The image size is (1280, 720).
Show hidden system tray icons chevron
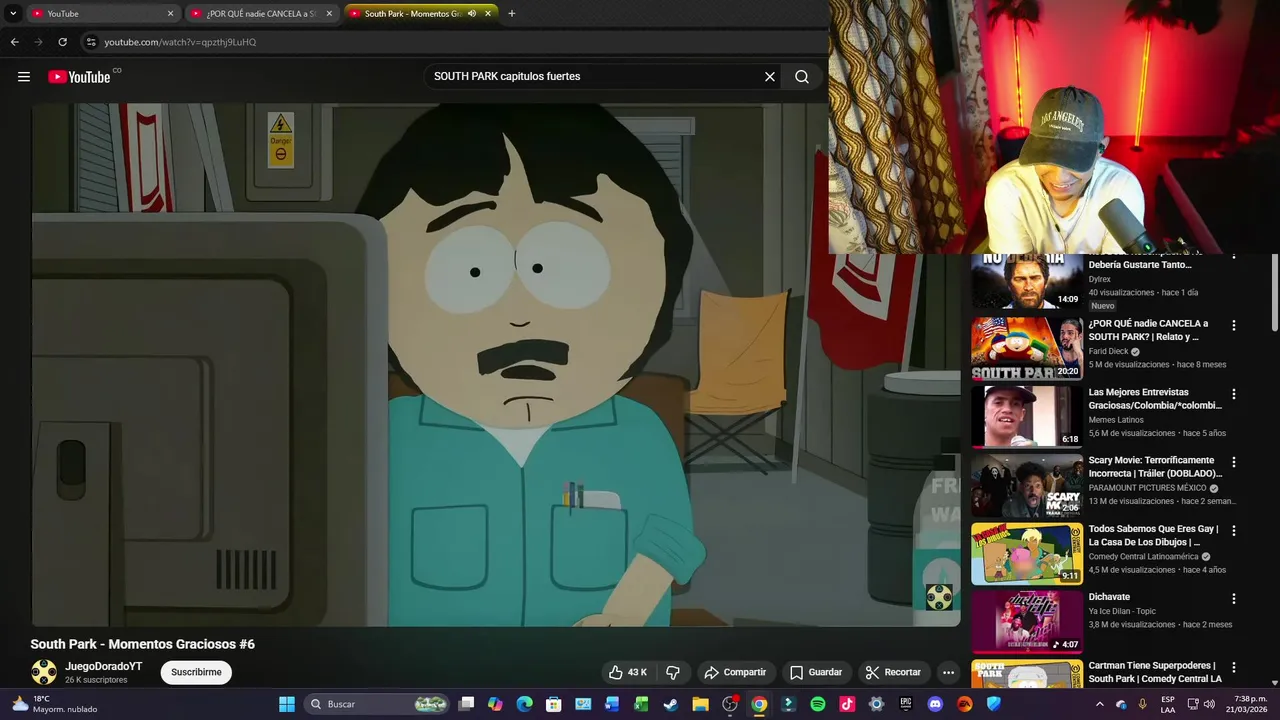pyautogui.click(x=1100, y=704)
